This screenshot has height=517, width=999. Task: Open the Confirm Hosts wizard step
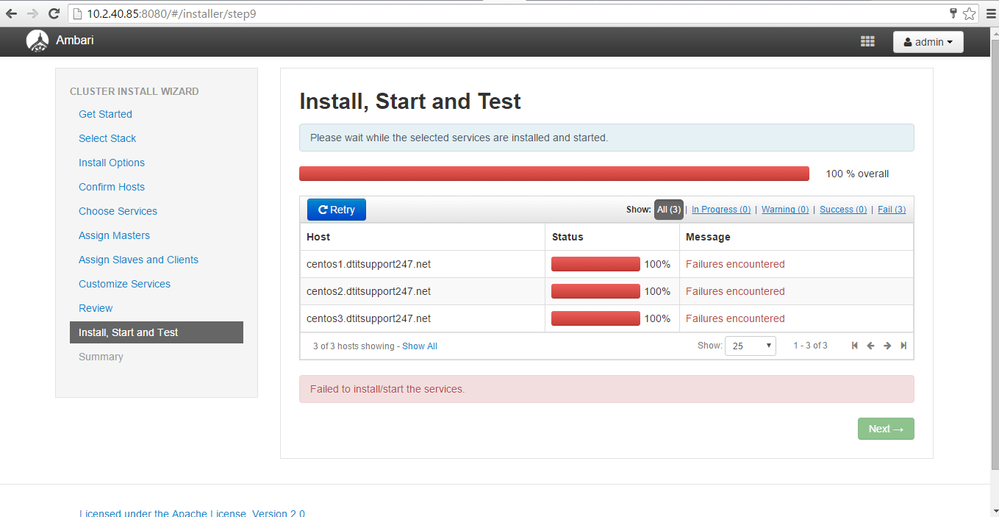111,187
